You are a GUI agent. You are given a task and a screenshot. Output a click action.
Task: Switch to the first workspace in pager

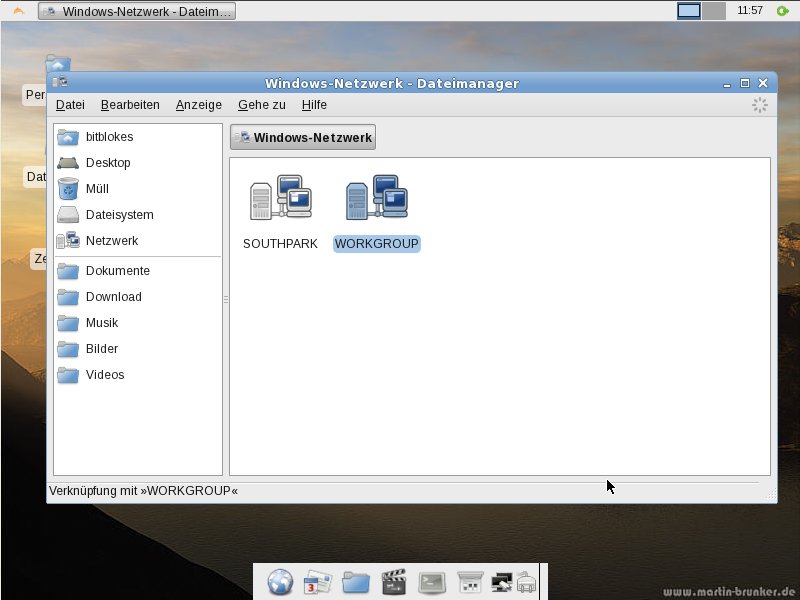tap(688, 11)
